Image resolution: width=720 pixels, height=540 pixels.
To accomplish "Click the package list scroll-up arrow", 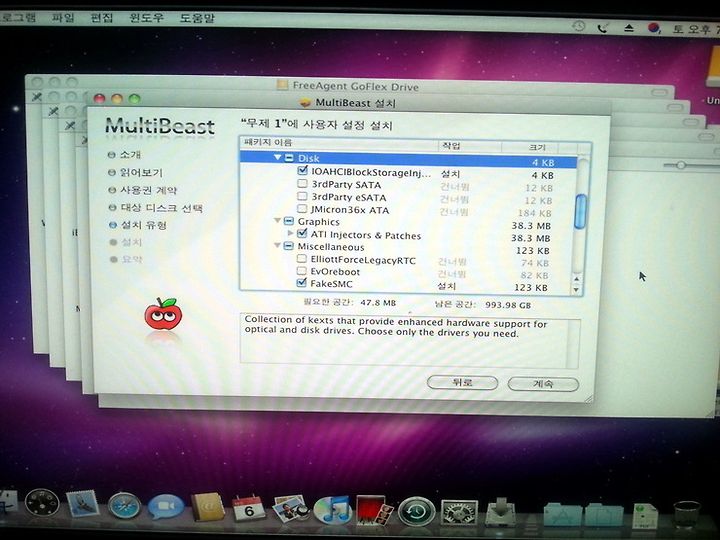I will pos(576,279).
